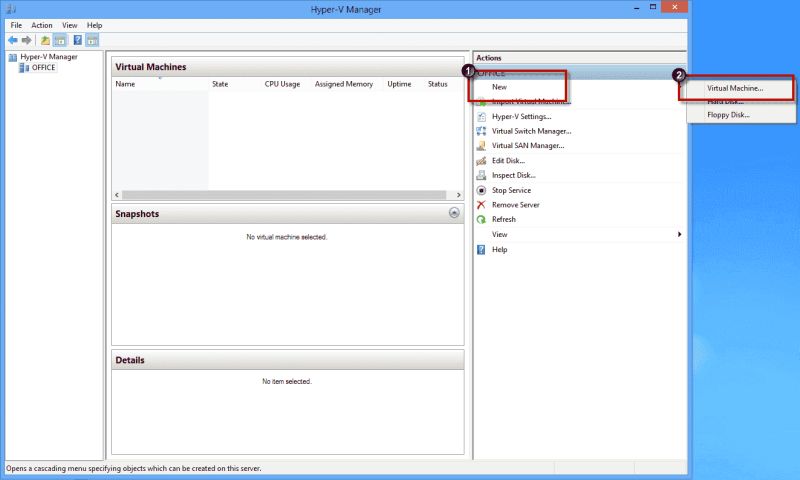Click the Import Virtual Machine action
The width and height of the screenshot is (800, 480).
(x=530, y=102)
